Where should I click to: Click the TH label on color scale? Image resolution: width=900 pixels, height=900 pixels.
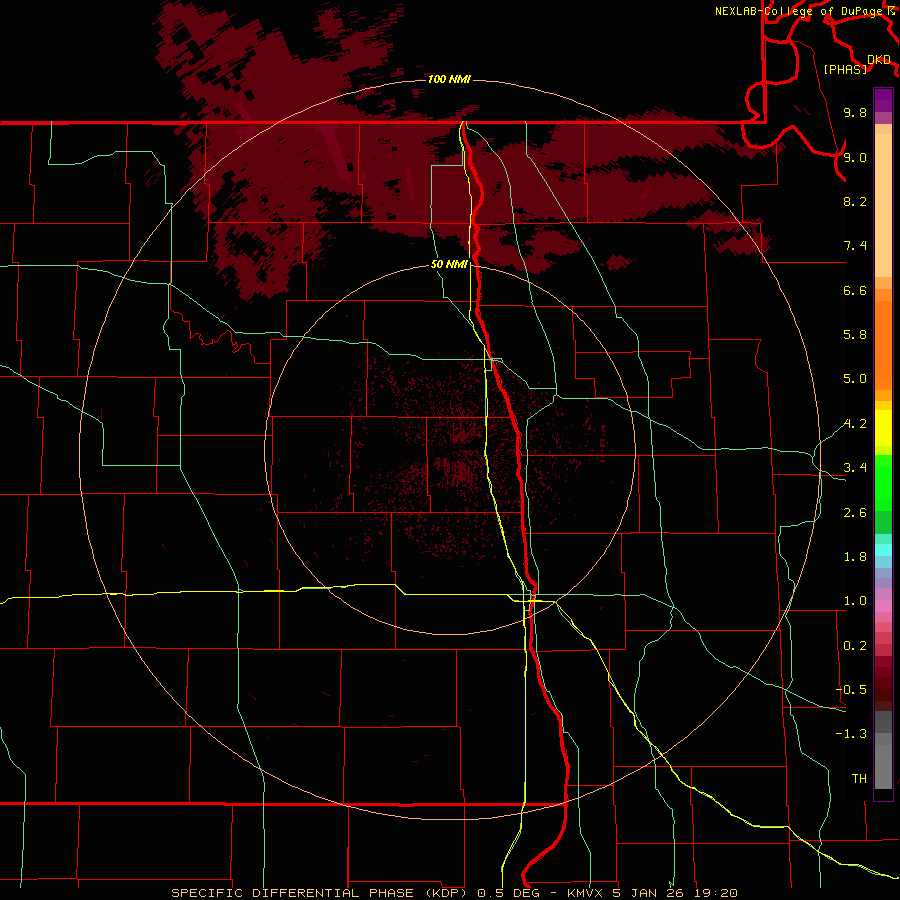pyautogui.click(x=859, y=778)
